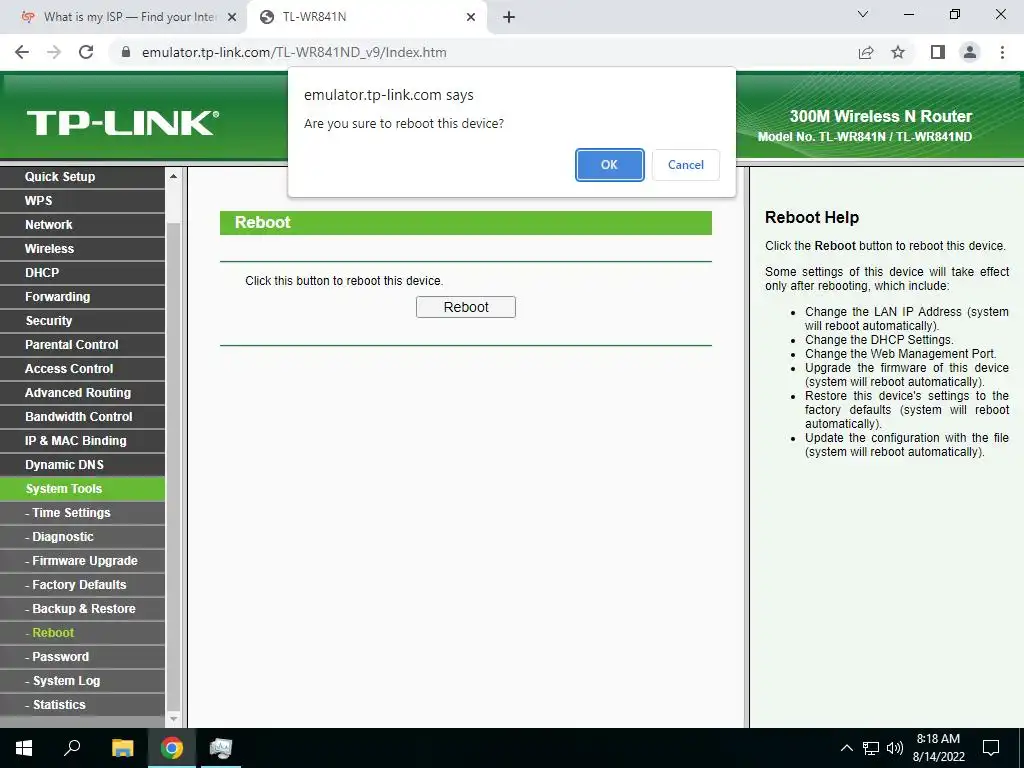Go to the Wireless settings menu
This screenshot has height=768, width=1024.
pyautogui.click(x=82, y=249)
